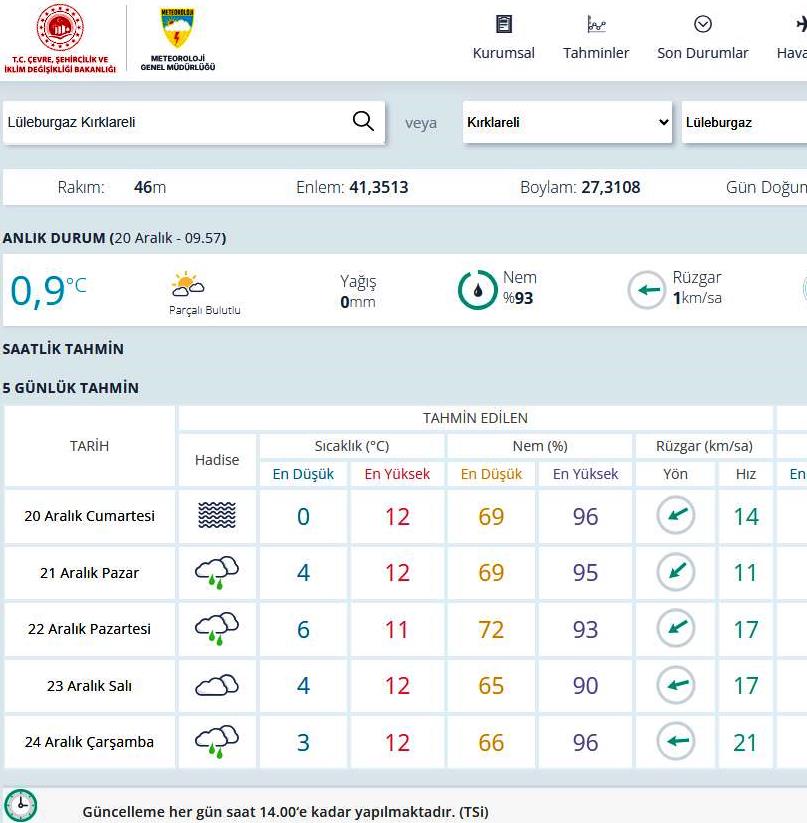Click the 5 GÜNLÜK TAHMİN heading
This screenshot has width=807, height=823.
[x=71, y=388]
